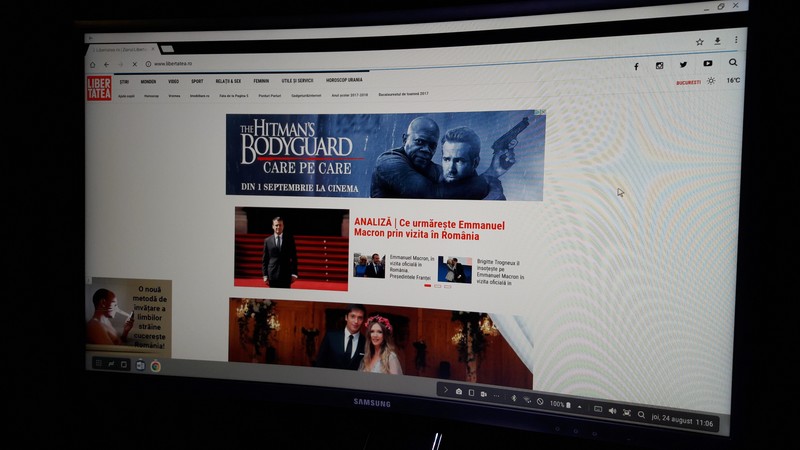Image resolution: width=800 pixels, height=450 pixels.
Task: Open Libertatea Twitter icon
Action: pos(683,64)
